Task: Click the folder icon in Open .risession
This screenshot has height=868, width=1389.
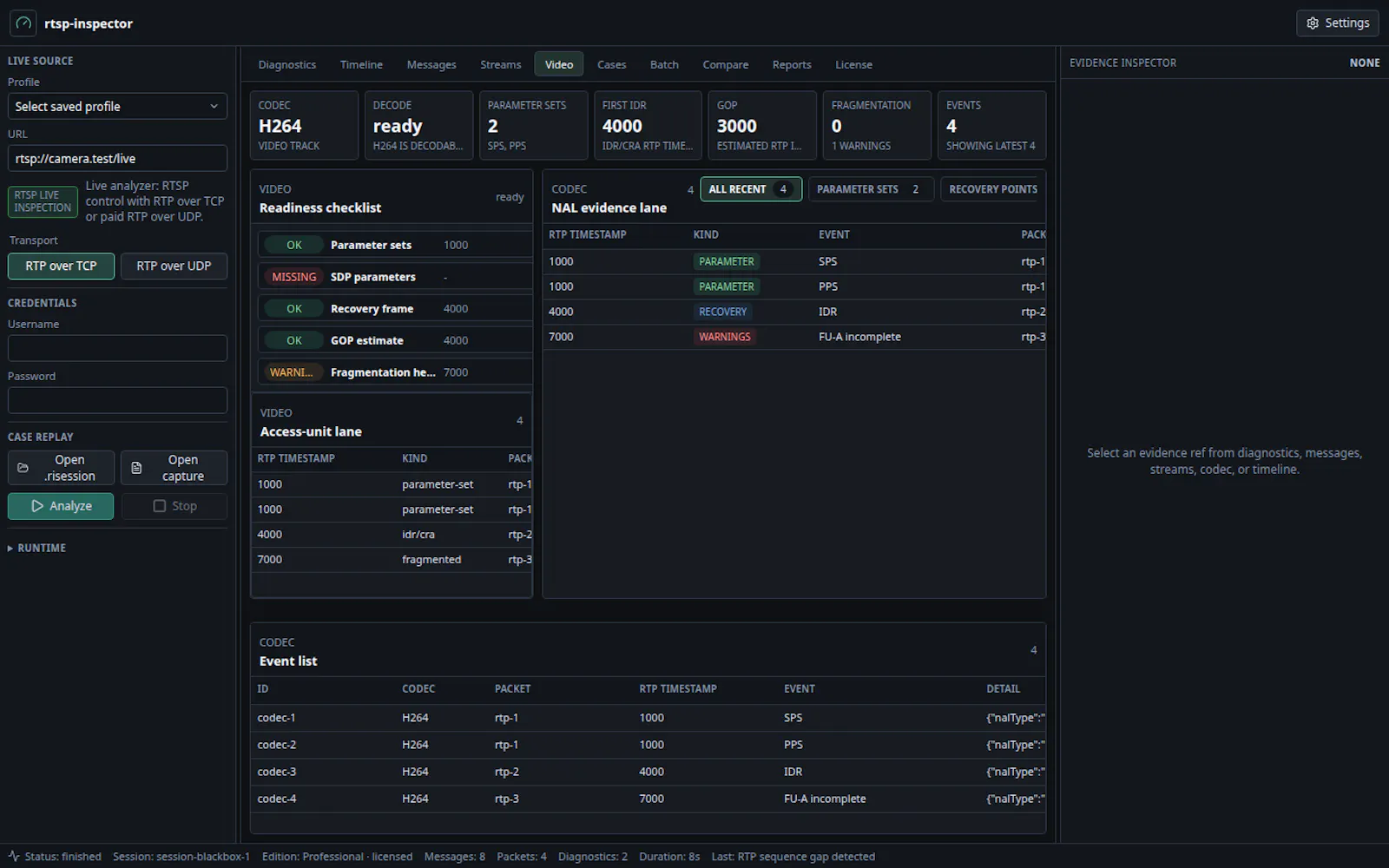Action: (23, 468)
